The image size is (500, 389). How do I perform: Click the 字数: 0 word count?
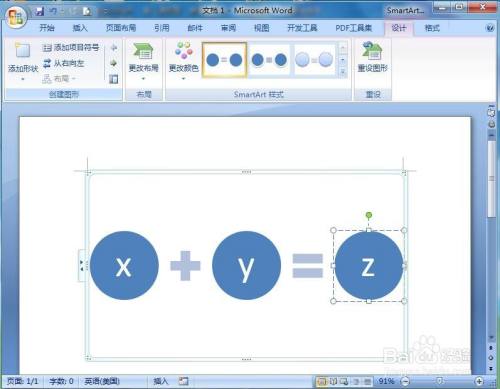[x=61, y=381]
